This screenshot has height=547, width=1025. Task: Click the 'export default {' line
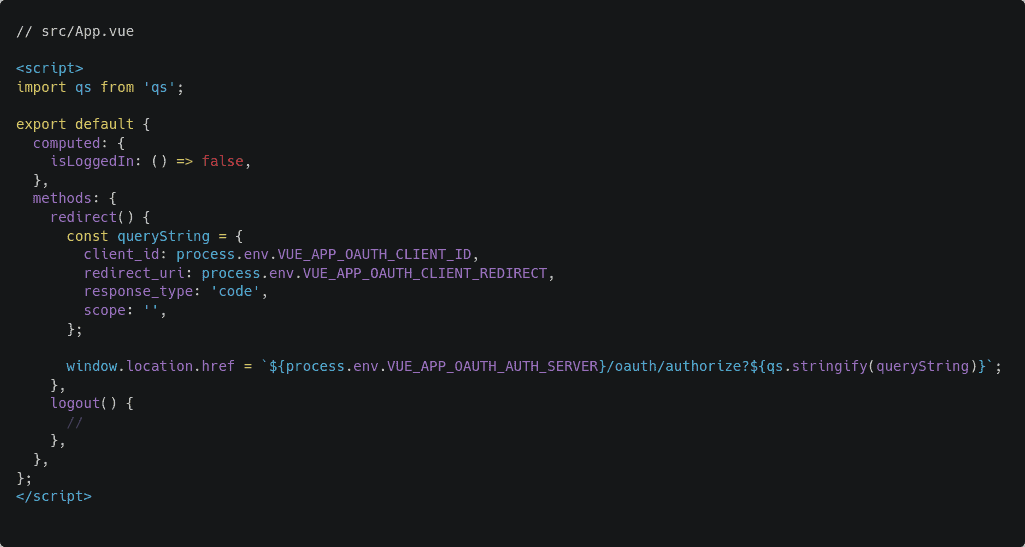[x=83, y=124]
